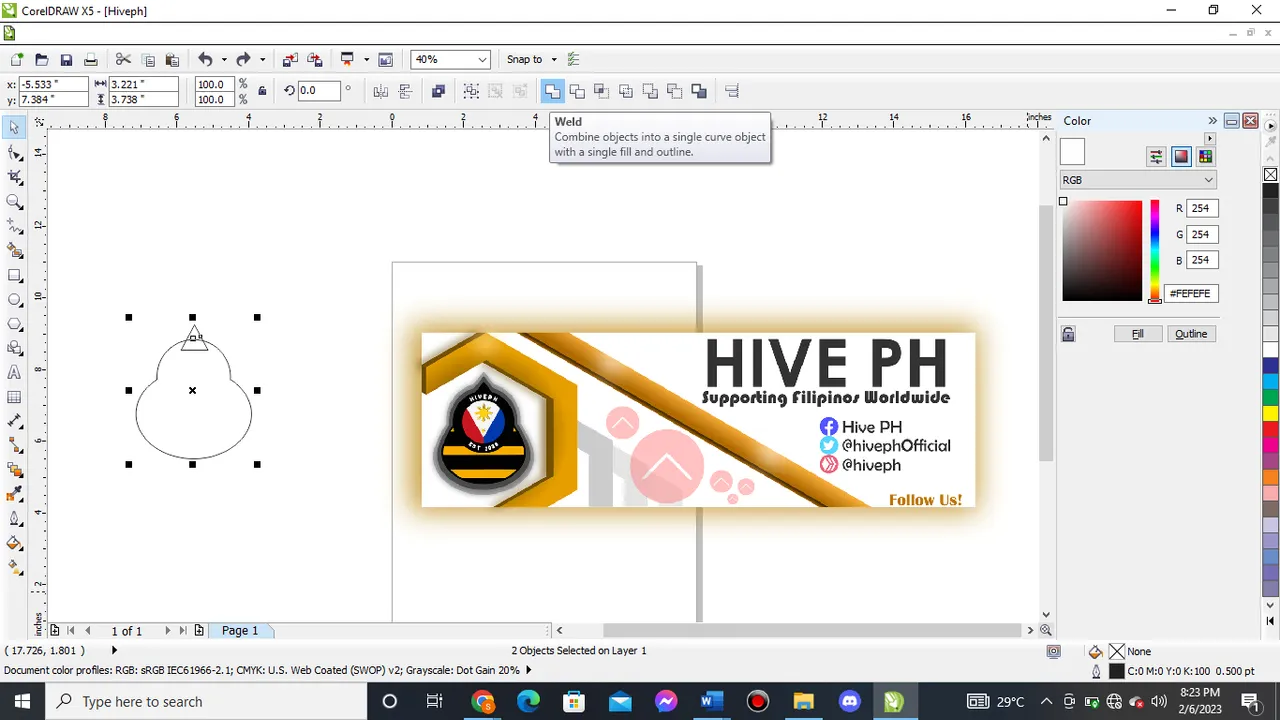Select the Polygon tool
This screenshot has width=1280, height=720.
[x=14, y=324]
